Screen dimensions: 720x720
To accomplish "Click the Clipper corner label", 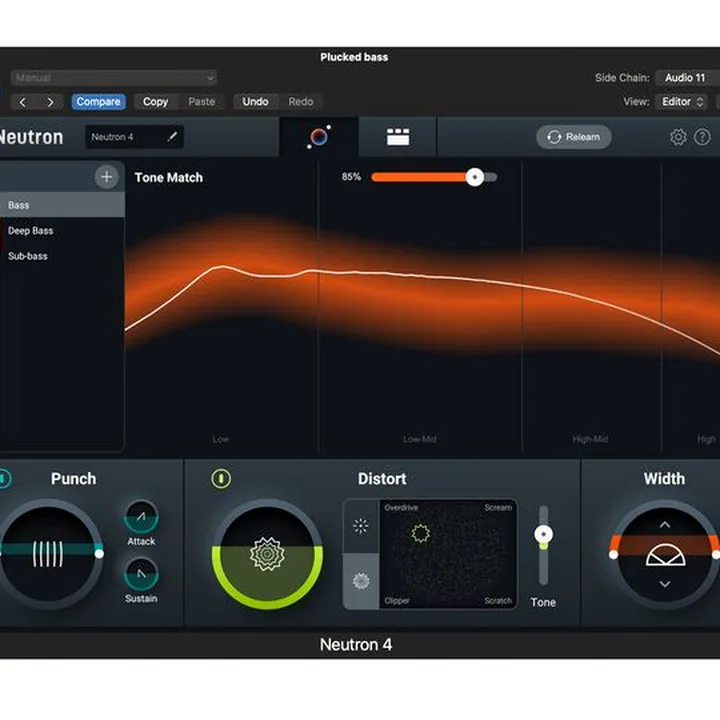I will pyautogui.click(x=397, y=601).
